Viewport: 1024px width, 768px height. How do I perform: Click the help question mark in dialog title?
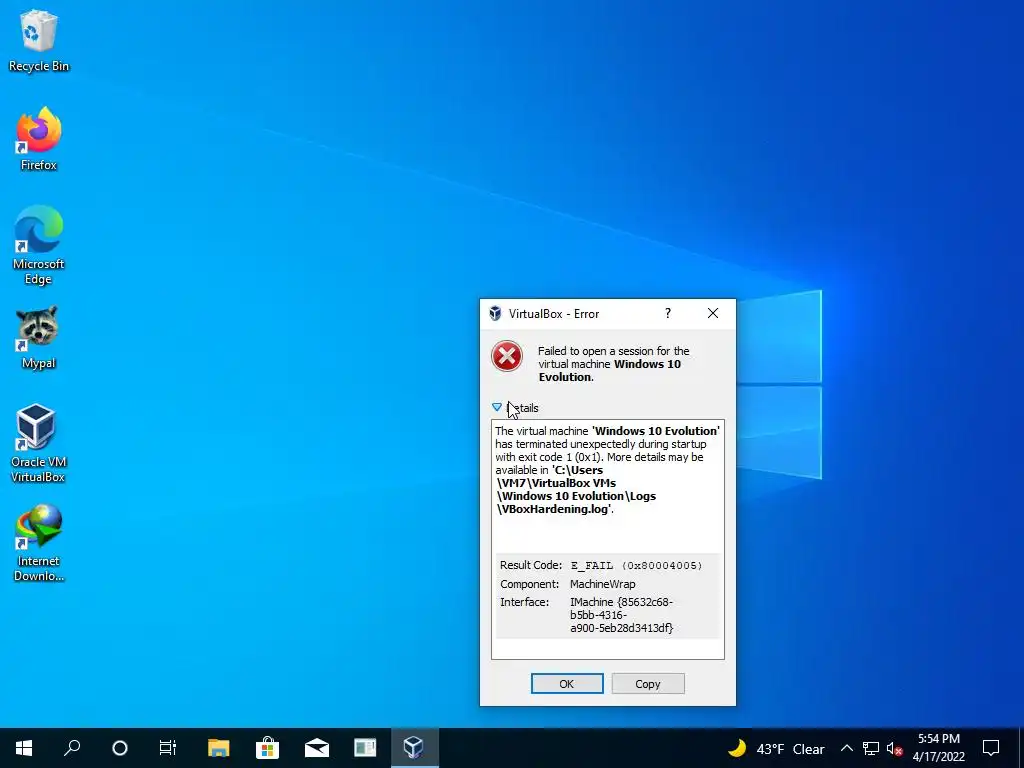667,313
